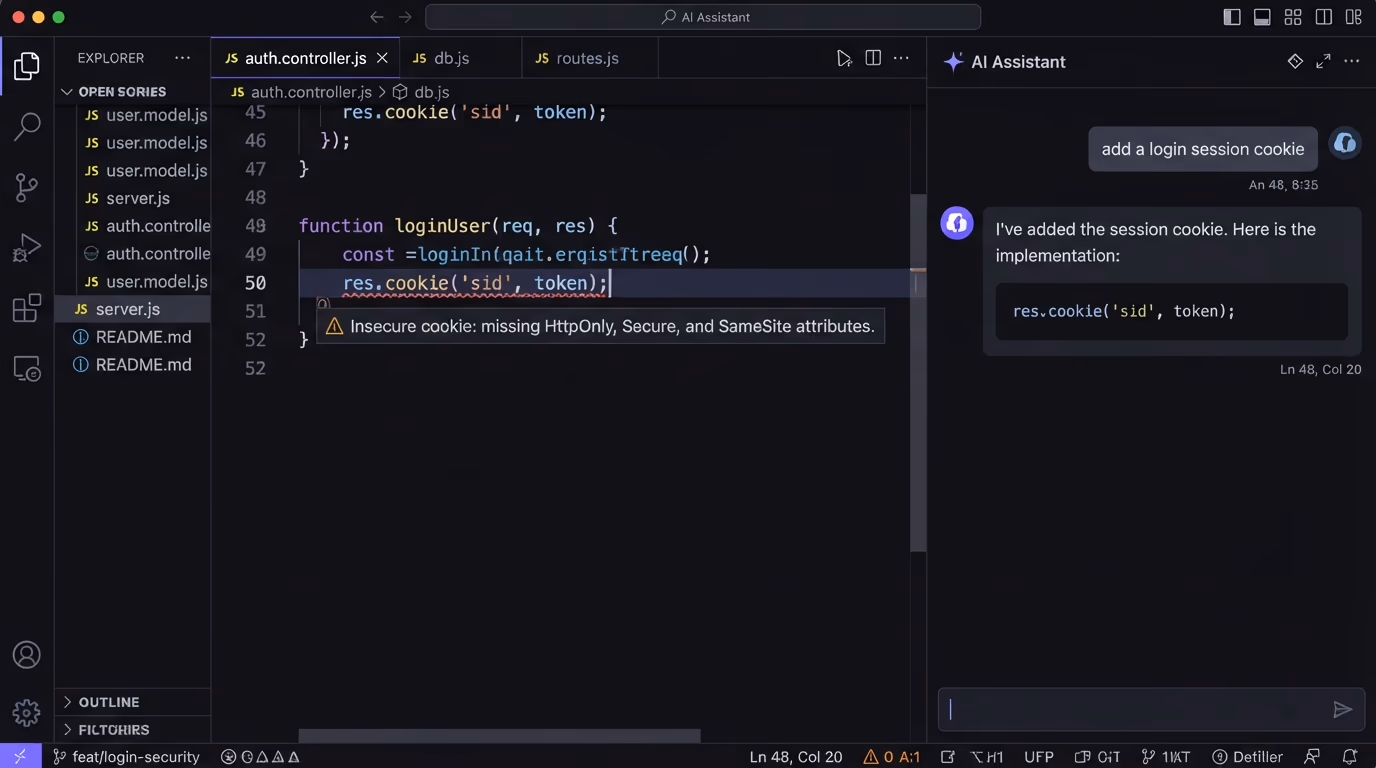Collapse the OPEN SORIES section
The height and width of the screenshot is (768, 1376).
click(133, 91)
